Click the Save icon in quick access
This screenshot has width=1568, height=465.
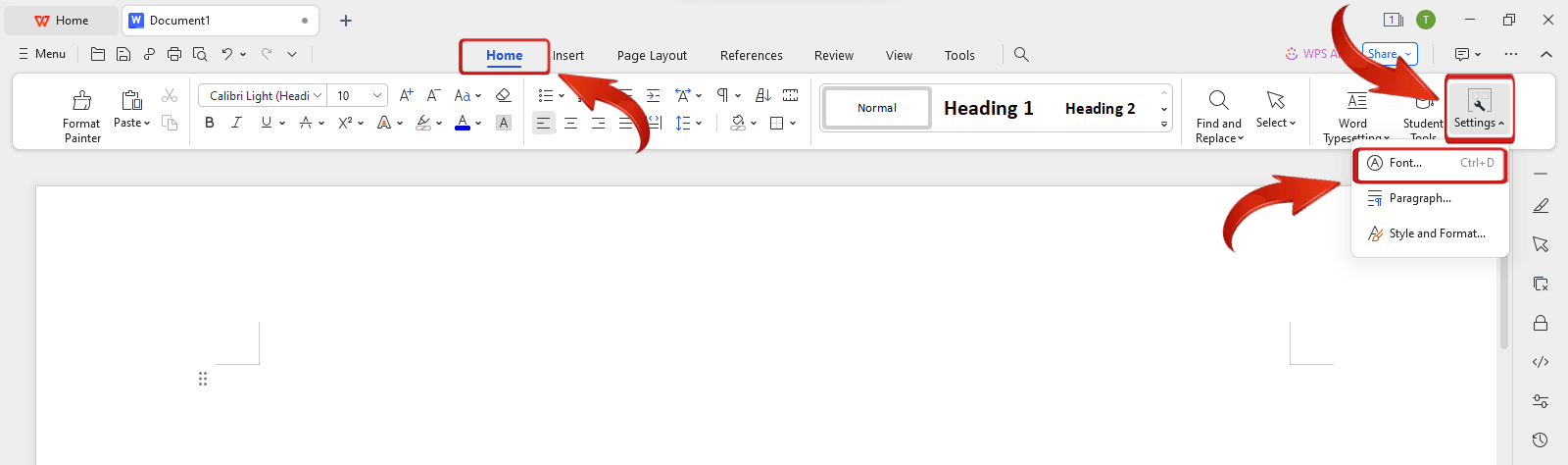tap(123, 54)
